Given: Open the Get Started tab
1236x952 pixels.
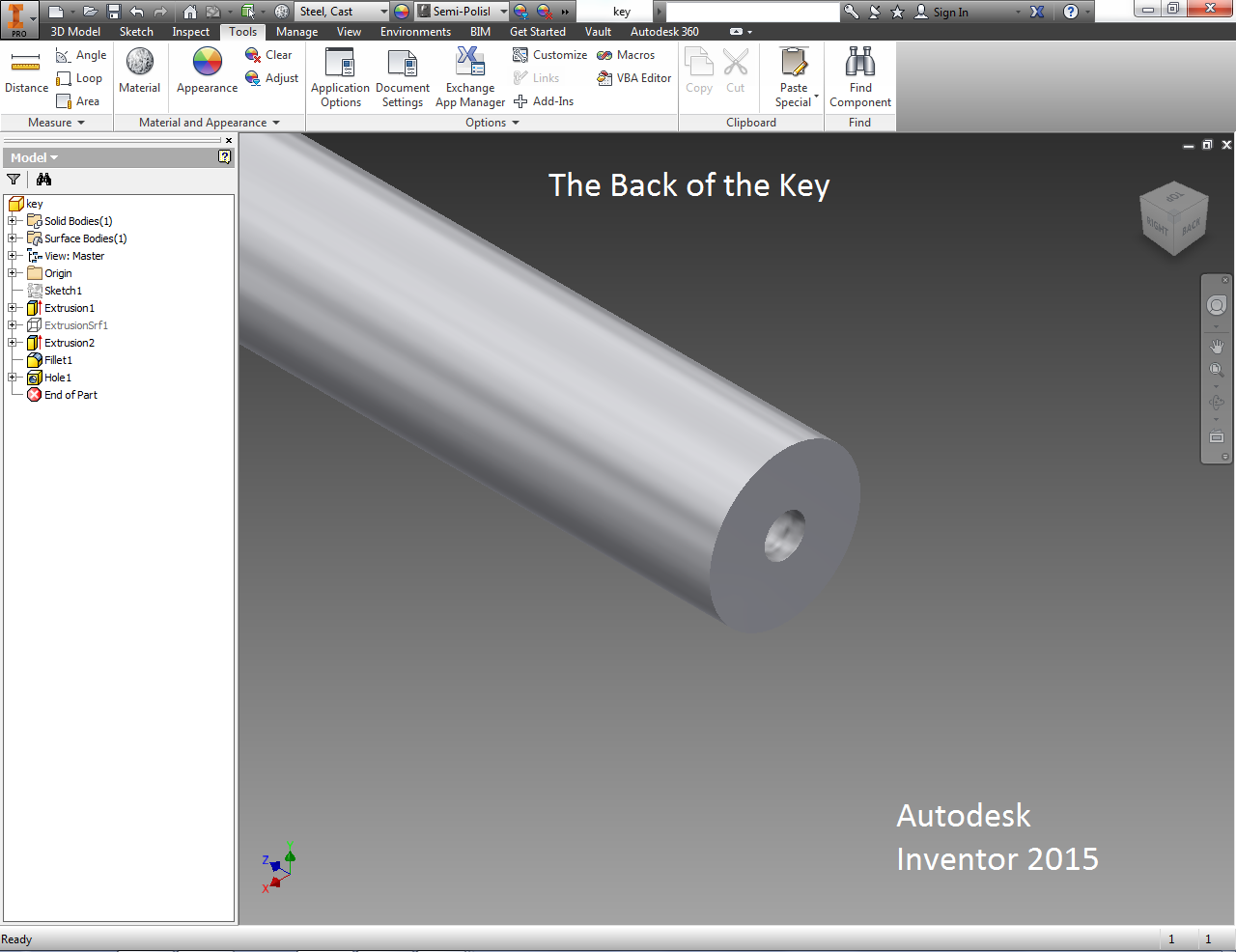Looking at the screenshot, I should (538, 32).
